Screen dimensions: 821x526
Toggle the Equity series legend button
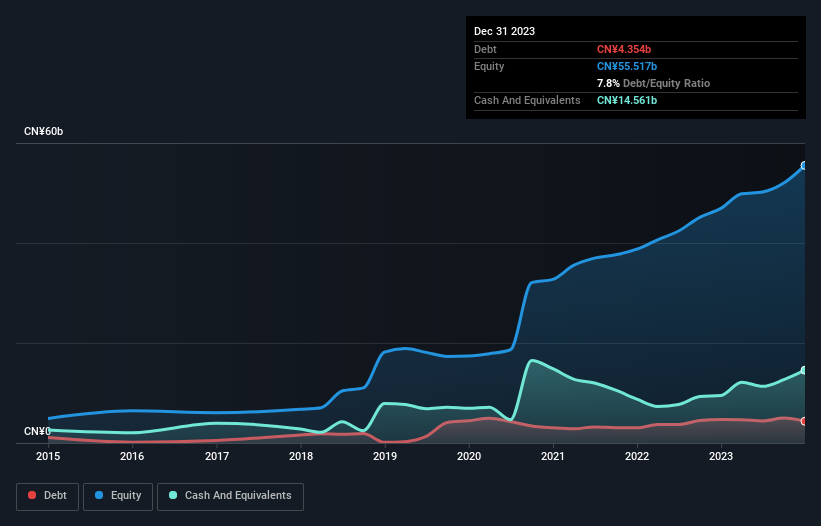click(x=118, y=496)
